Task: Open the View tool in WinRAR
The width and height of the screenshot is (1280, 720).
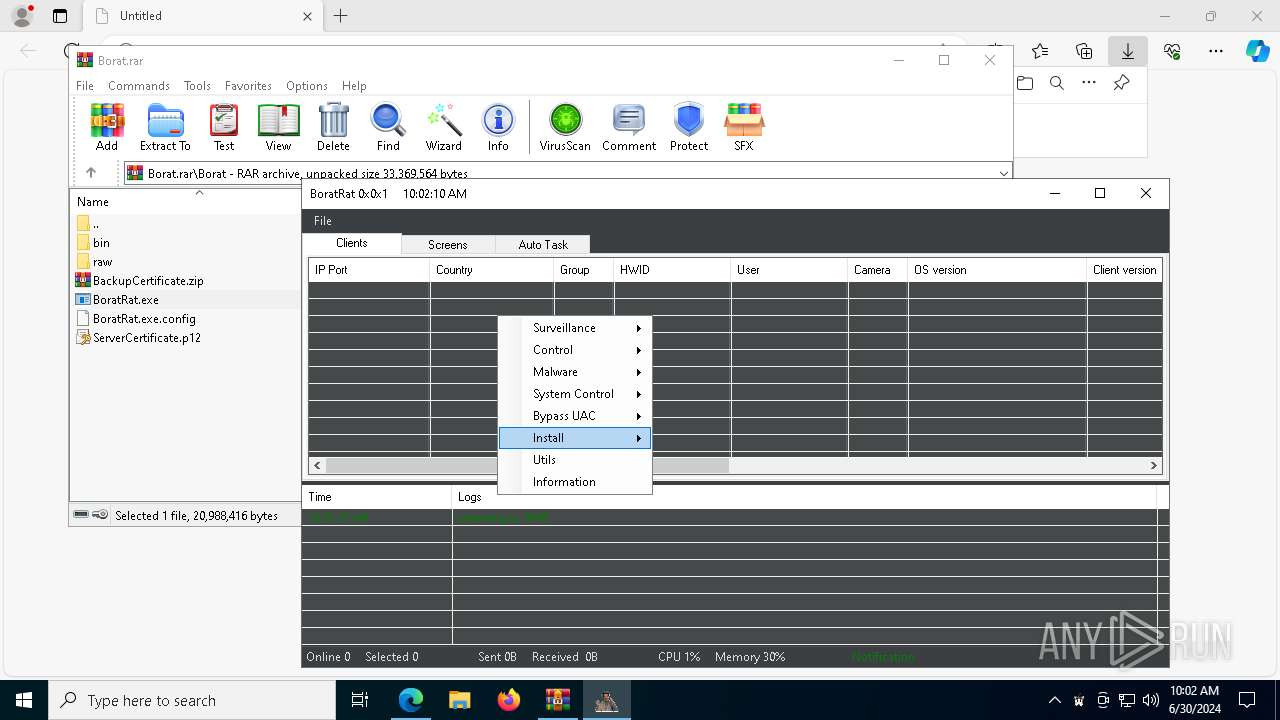Action: [x=278, y=127]
